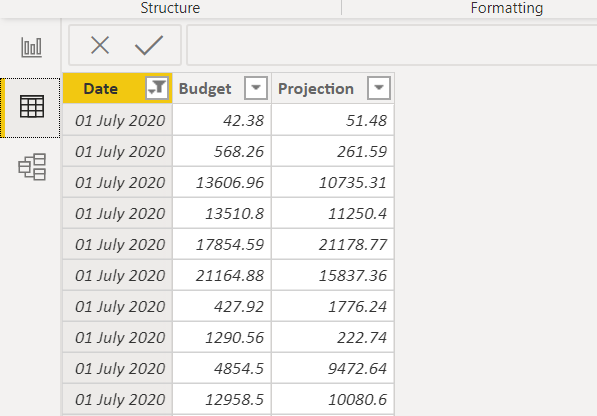Viewport: 597px width, 416px height.
Task: Click the Formatting ribbon group label
Action: pos(507,8)
